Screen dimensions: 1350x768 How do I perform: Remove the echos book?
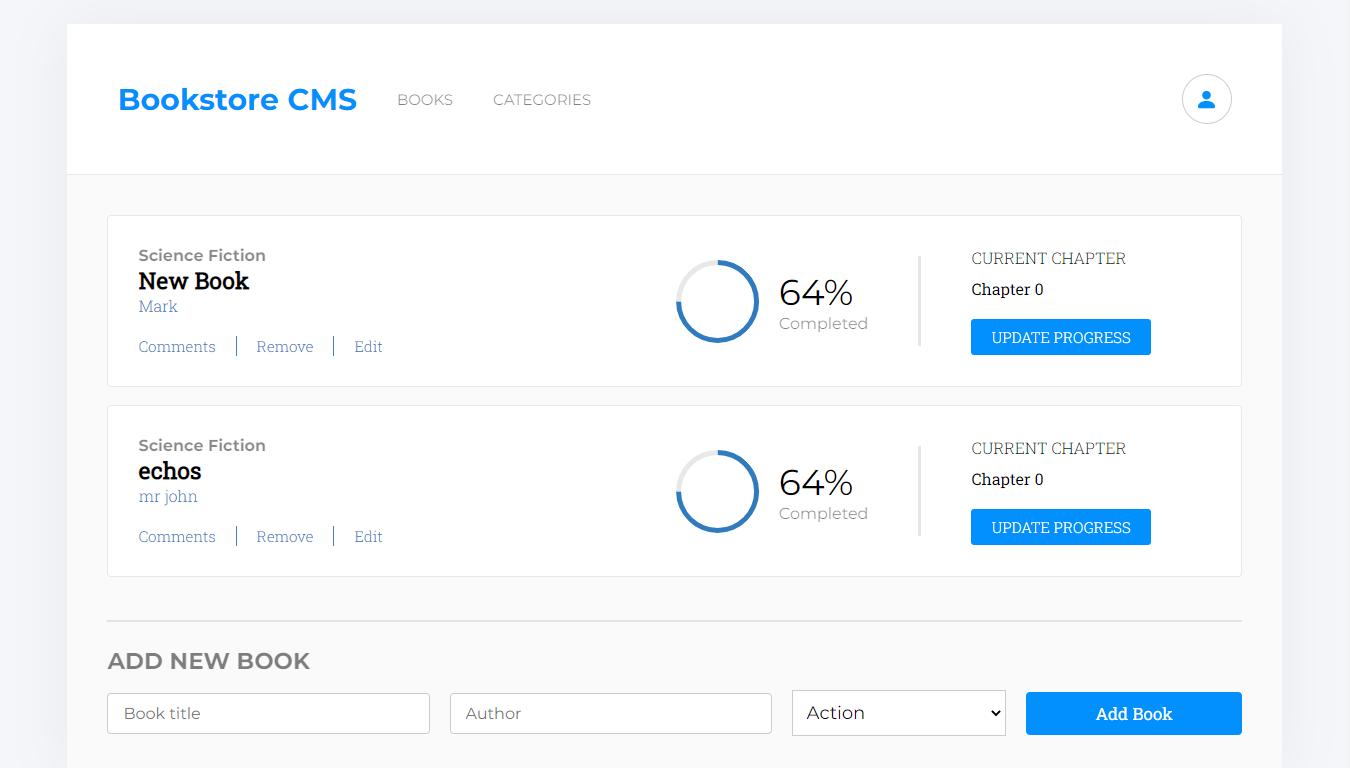pyautogui.click(x=285, y=537)
